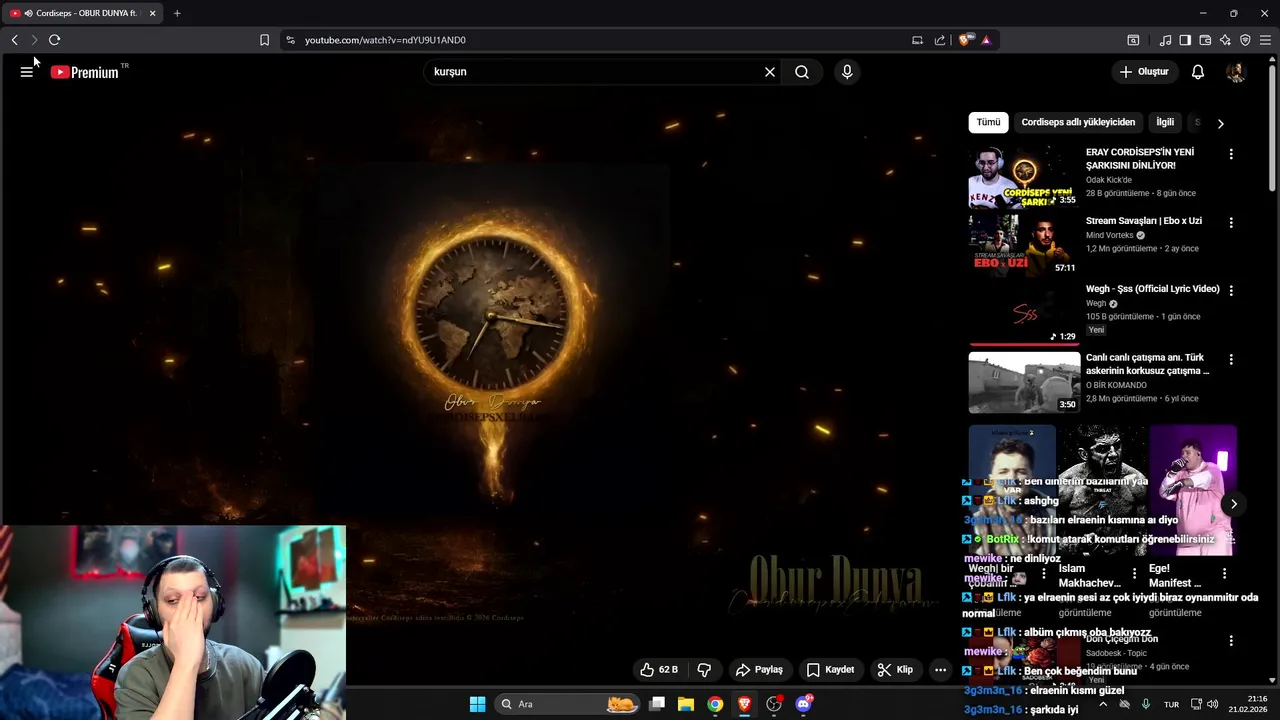Image resolution: width=1280 pixels, height=720 pixels.
Task: Start voice search with the microphone icon
Action: [x=847, y=72]
